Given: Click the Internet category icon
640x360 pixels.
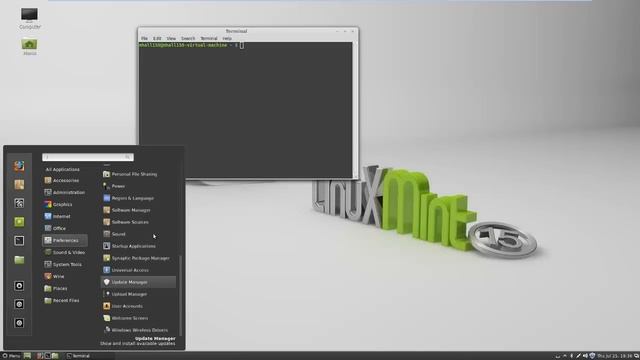Looking at the screenshot, I should click(48, 216).
